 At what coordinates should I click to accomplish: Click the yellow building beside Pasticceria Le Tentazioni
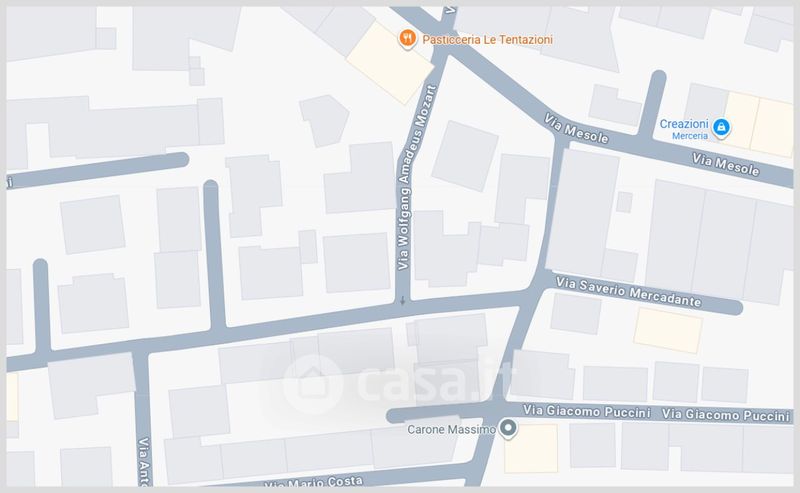[390, 63]
